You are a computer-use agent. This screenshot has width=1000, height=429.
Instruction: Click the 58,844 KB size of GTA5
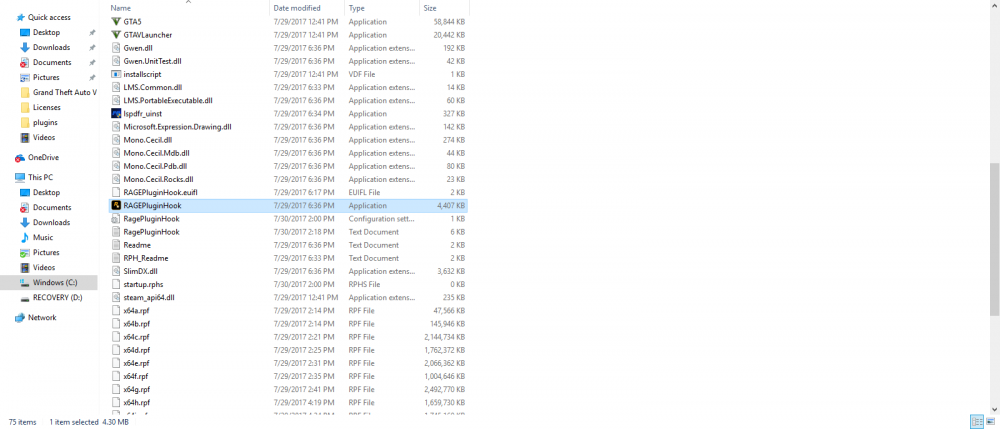click(x=449, y=22)
